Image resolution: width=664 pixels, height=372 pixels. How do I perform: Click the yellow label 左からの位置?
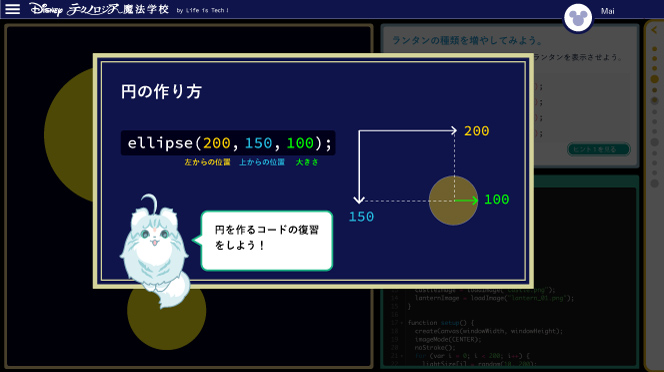(207, 162)
